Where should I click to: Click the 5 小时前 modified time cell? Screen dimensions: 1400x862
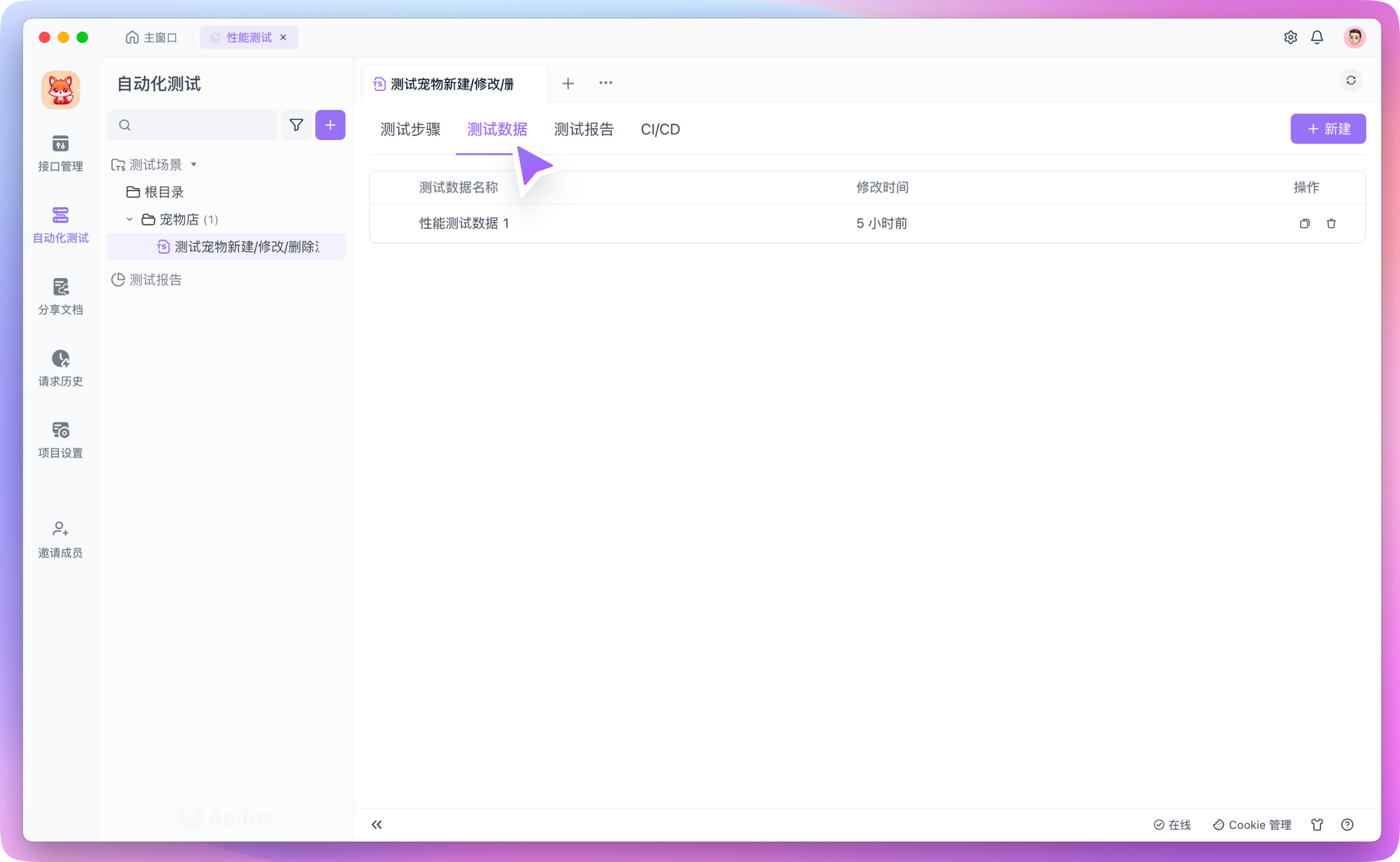coord(881,224)
